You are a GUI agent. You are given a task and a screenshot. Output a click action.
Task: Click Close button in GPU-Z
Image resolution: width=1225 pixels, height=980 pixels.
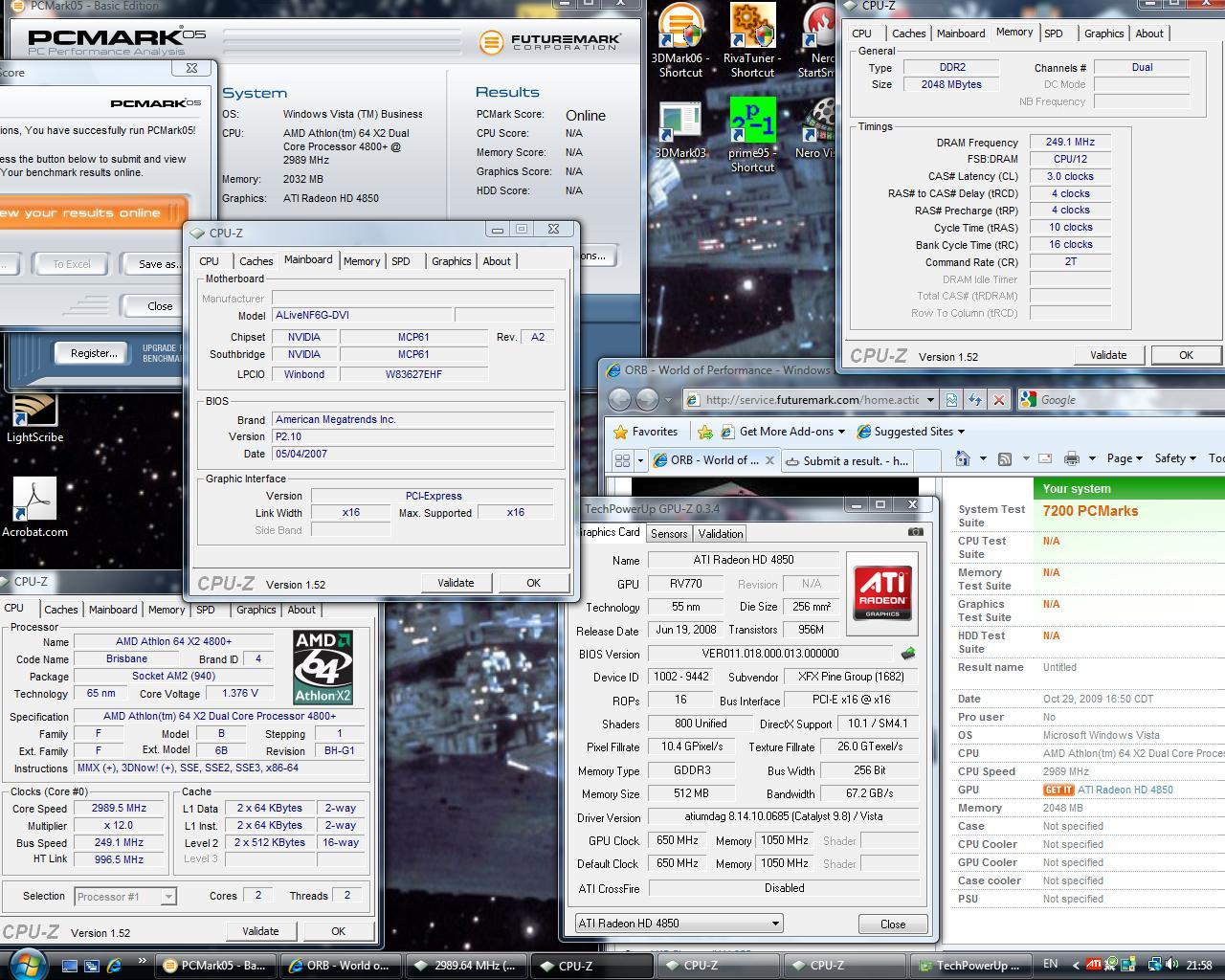(893, 924)
